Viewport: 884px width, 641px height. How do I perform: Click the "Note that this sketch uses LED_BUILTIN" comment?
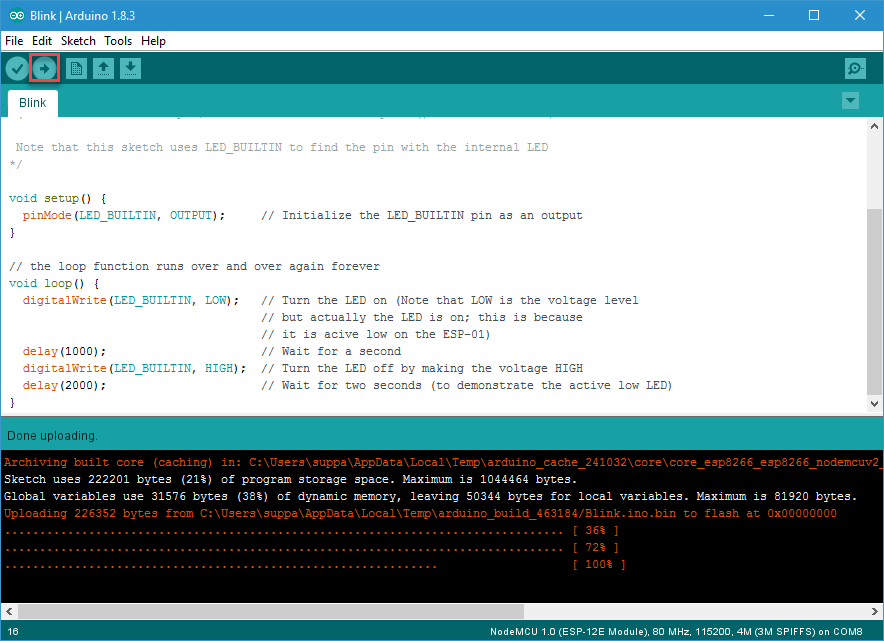(x=282, y=147)
